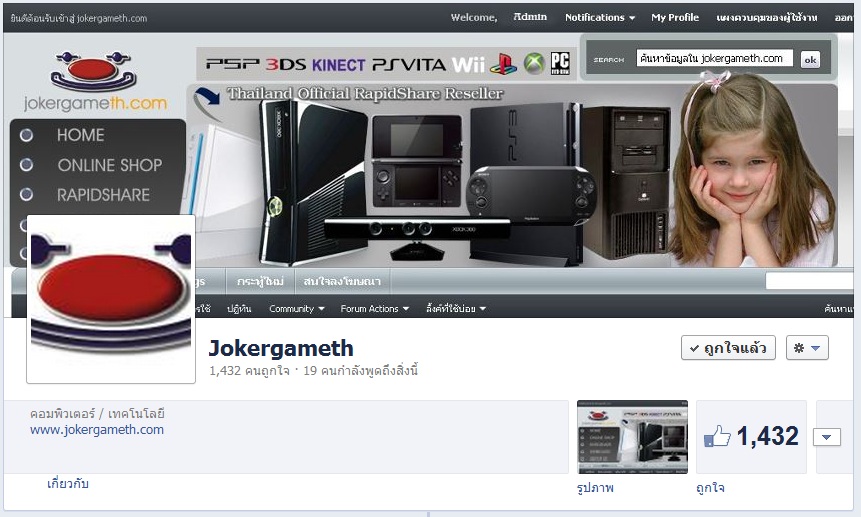Click 19 คนกำลังพูดถึงสิ่งนี้ text
This screenshot has width=861, height=517.
tap(360, 371)
